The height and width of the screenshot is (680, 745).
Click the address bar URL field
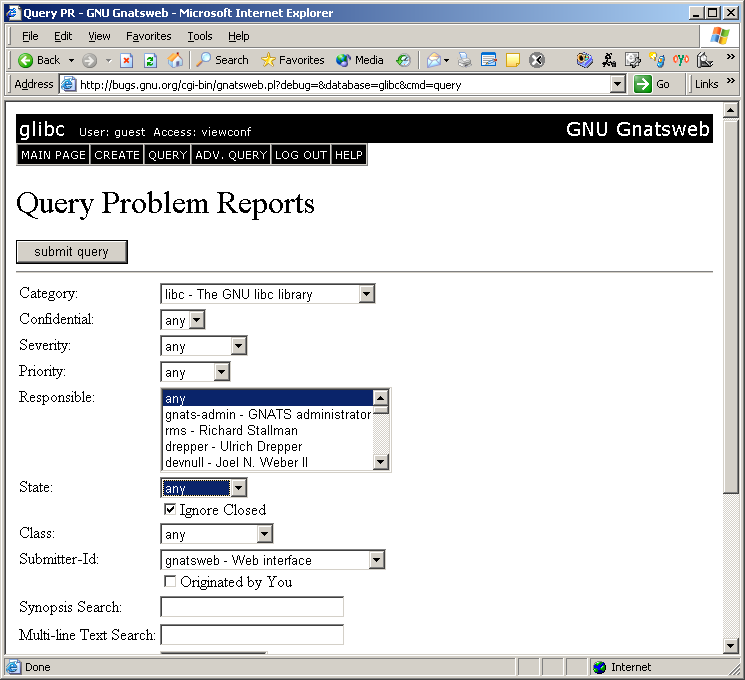(x=344, y=85)
